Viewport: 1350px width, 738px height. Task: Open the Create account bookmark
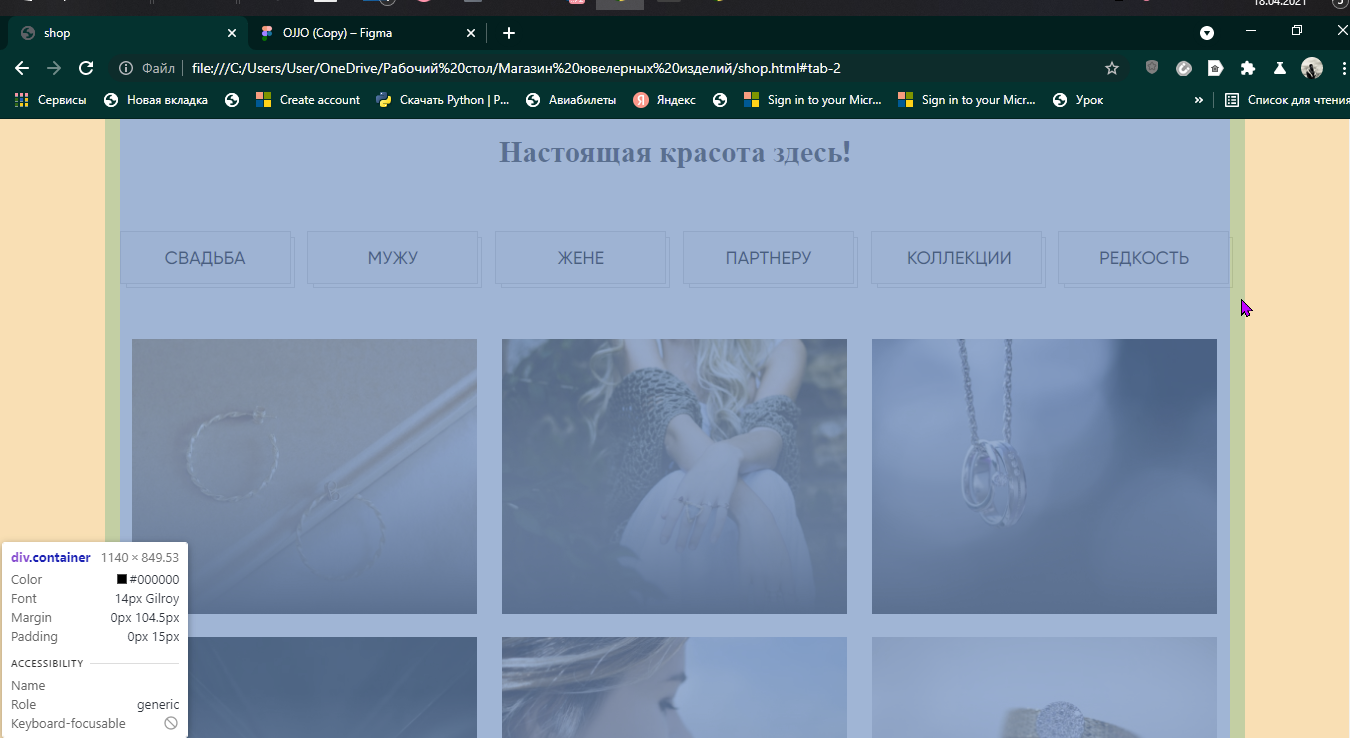point(308,100)
